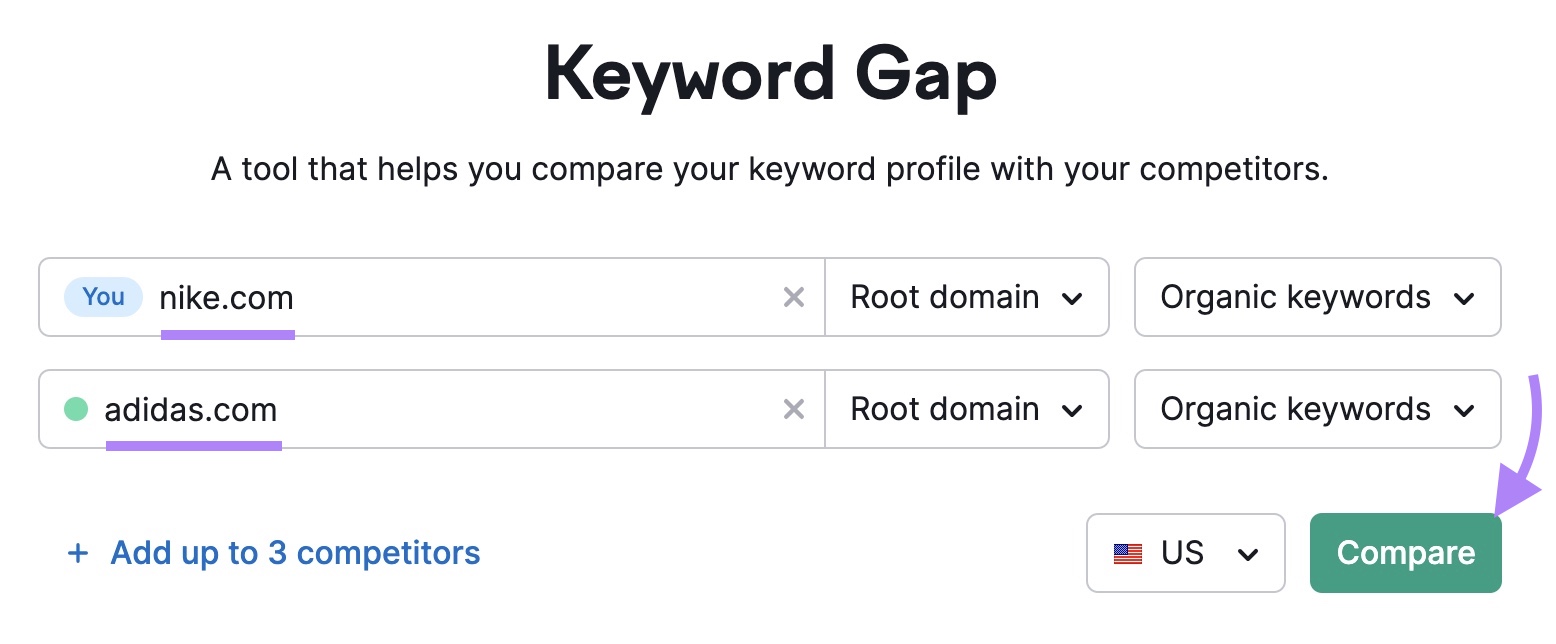Image resolution: width=1556 pixels, height=644 pixels.
Task: Click the plus icon beside Add competitors
Action: coord(78,552)
